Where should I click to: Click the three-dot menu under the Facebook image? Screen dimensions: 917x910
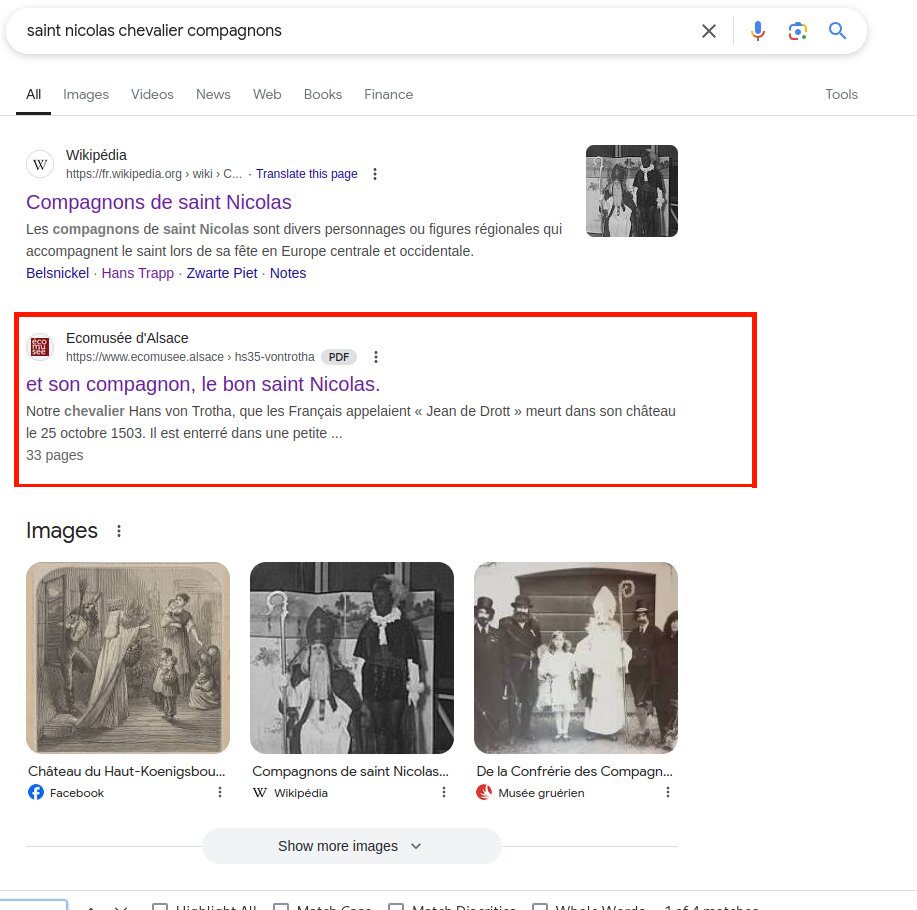tap(220, 793)
